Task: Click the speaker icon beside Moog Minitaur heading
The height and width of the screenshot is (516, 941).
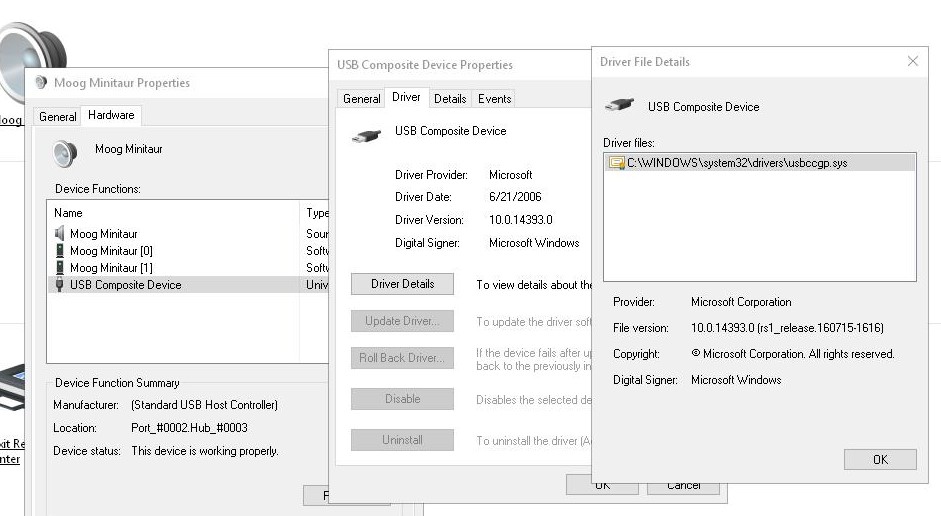Action: tap(65, 153)
